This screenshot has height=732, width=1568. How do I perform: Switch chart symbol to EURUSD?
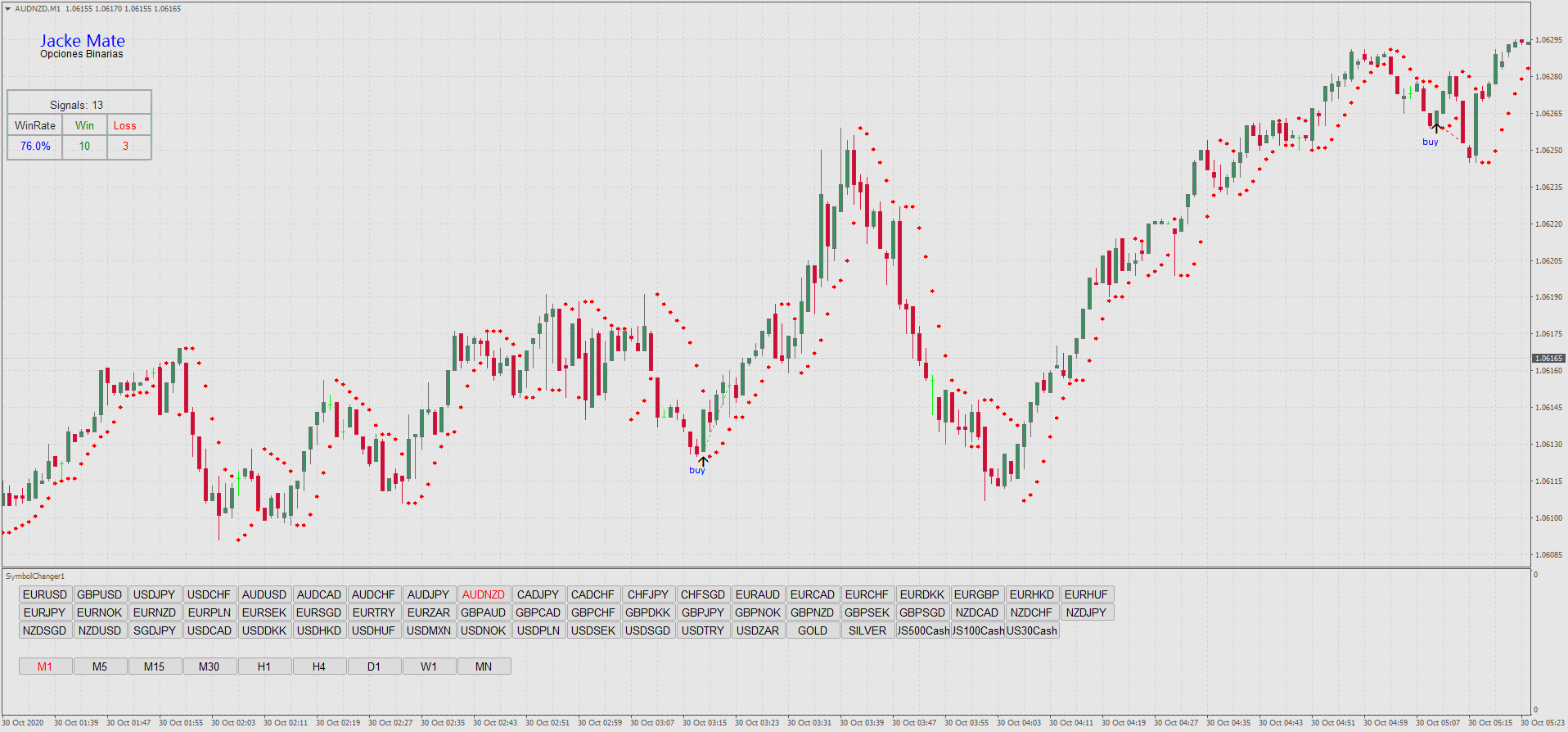45,594
